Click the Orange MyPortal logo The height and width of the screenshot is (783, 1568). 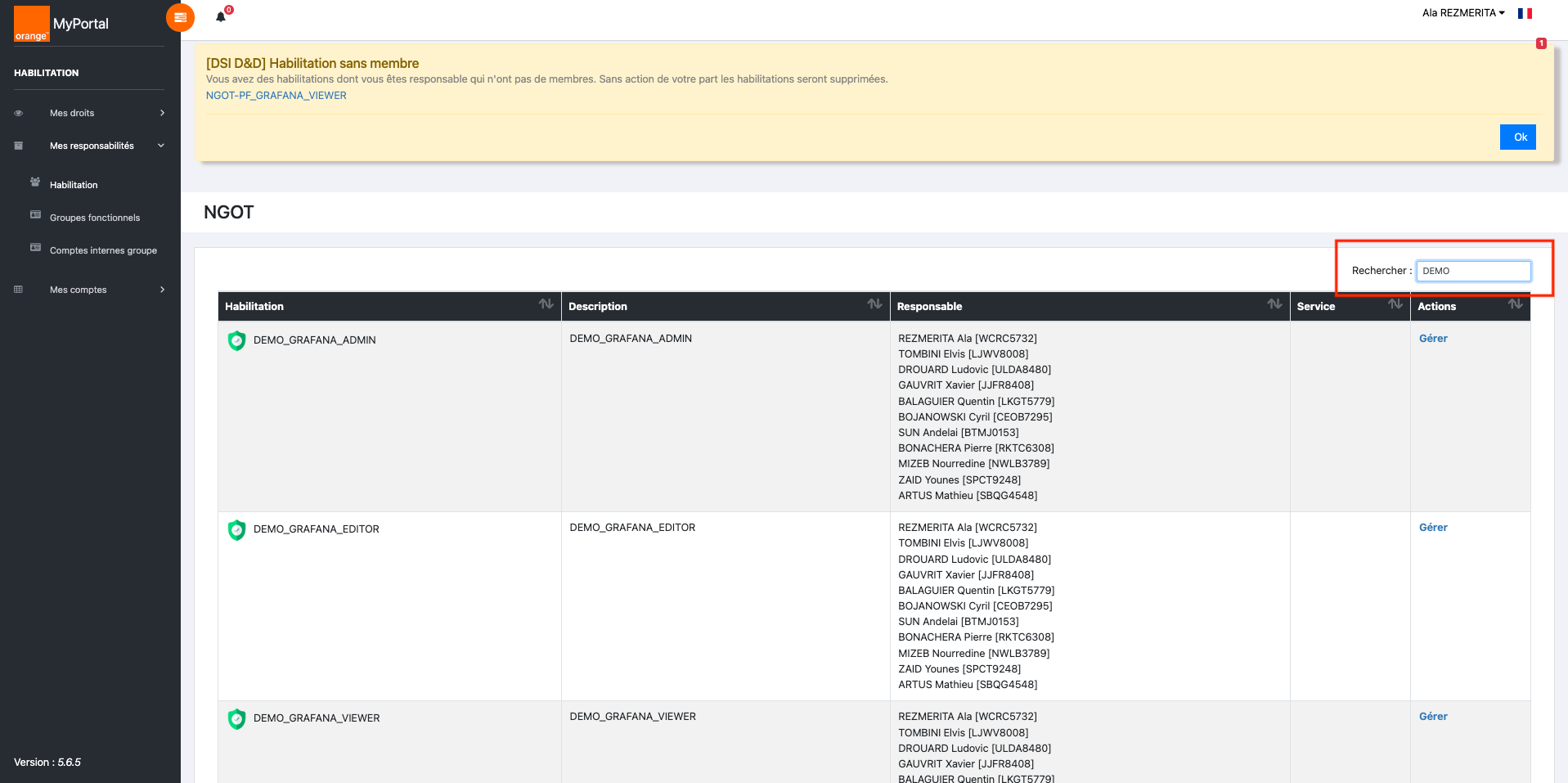click(x=61, y=24)
